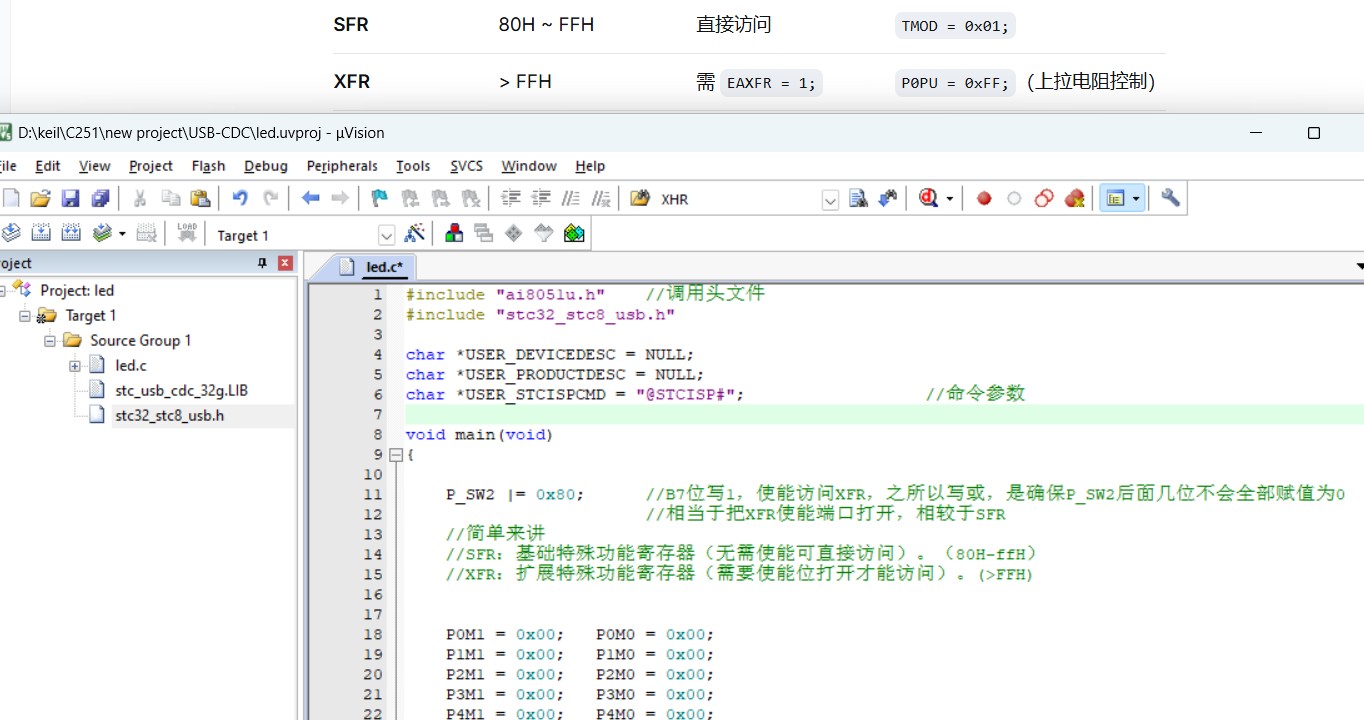Viewport: 1364px width, 720px height.
Task: Select stc_usb_cdc_32g.LIB in project tree
Action: pos(183,390)
